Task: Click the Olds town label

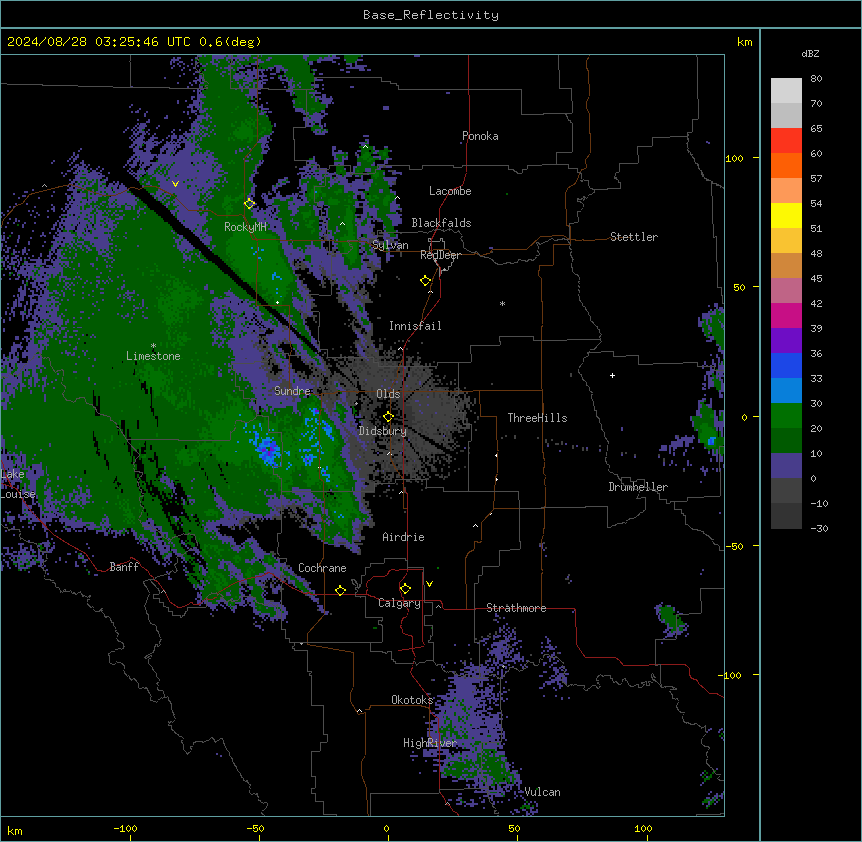Action: point(388,394)
